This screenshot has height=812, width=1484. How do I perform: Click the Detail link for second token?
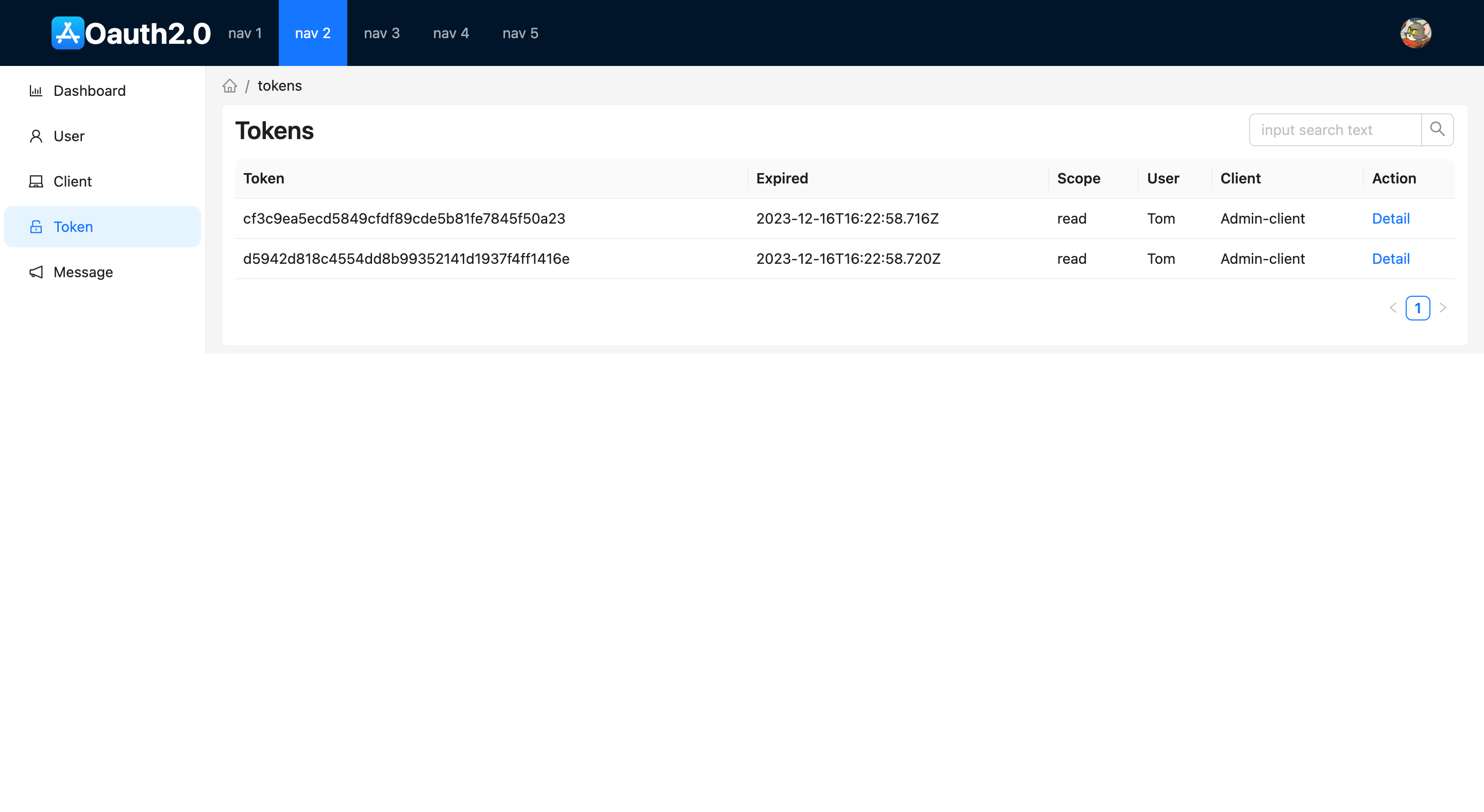click(1391, 258)
